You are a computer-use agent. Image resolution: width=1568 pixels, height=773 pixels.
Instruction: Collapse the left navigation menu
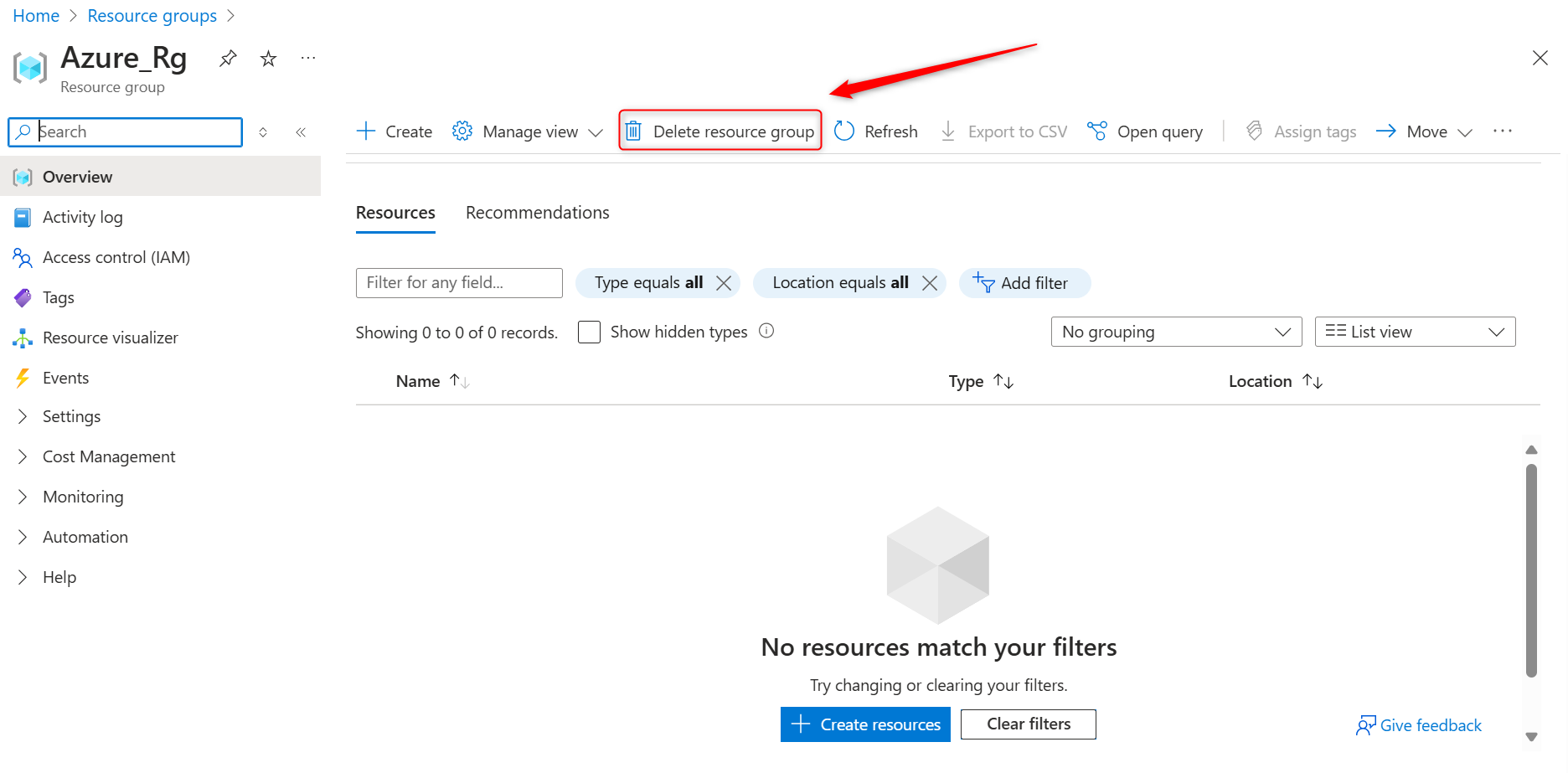[301, 131]
